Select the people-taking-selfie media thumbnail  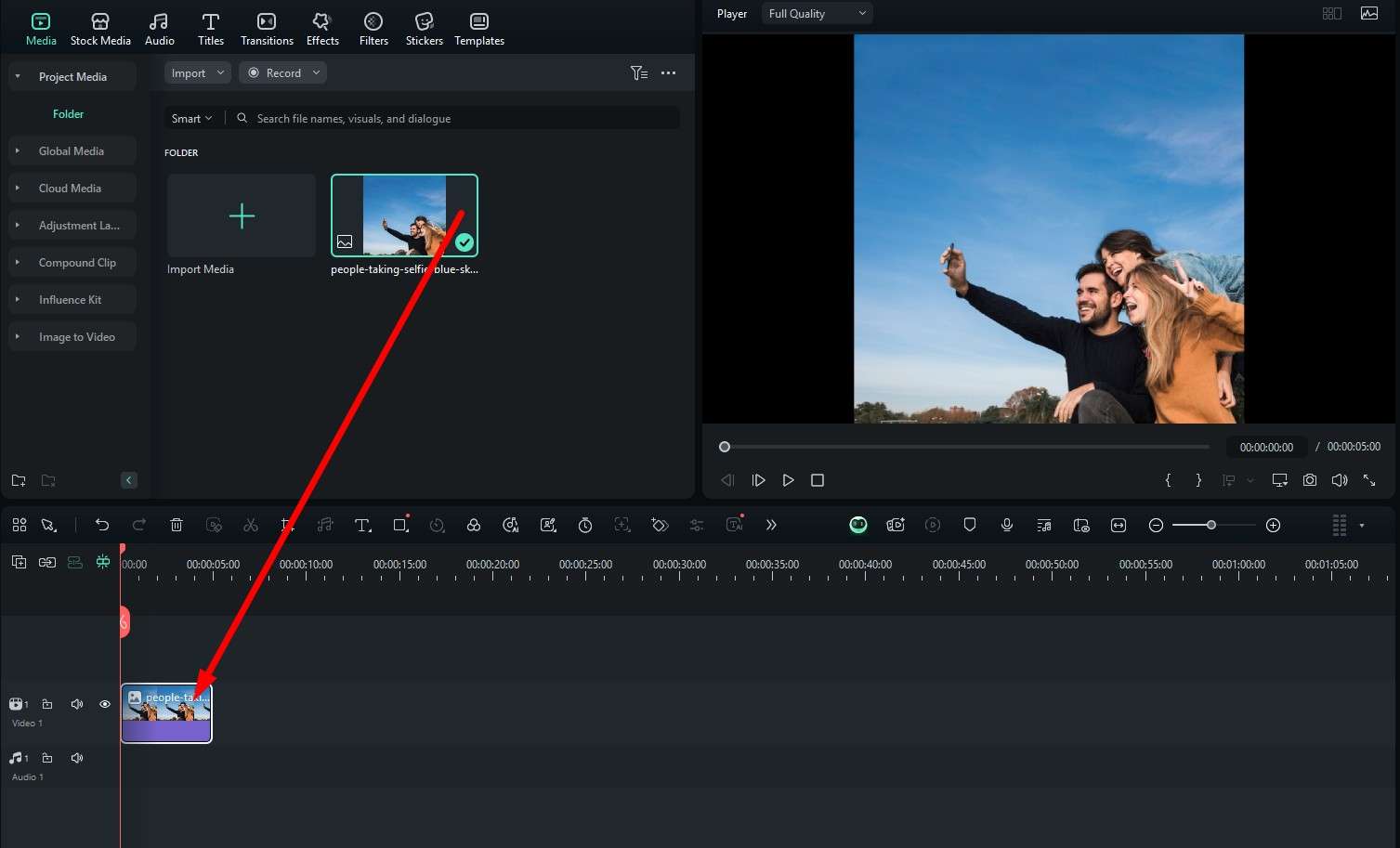pos(404,215)
